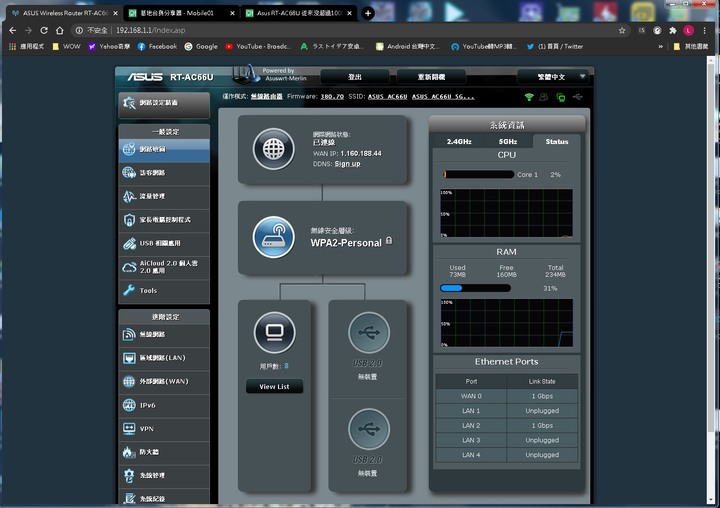
Task: Click the Reboot button in header
Action: coord(431,77)
